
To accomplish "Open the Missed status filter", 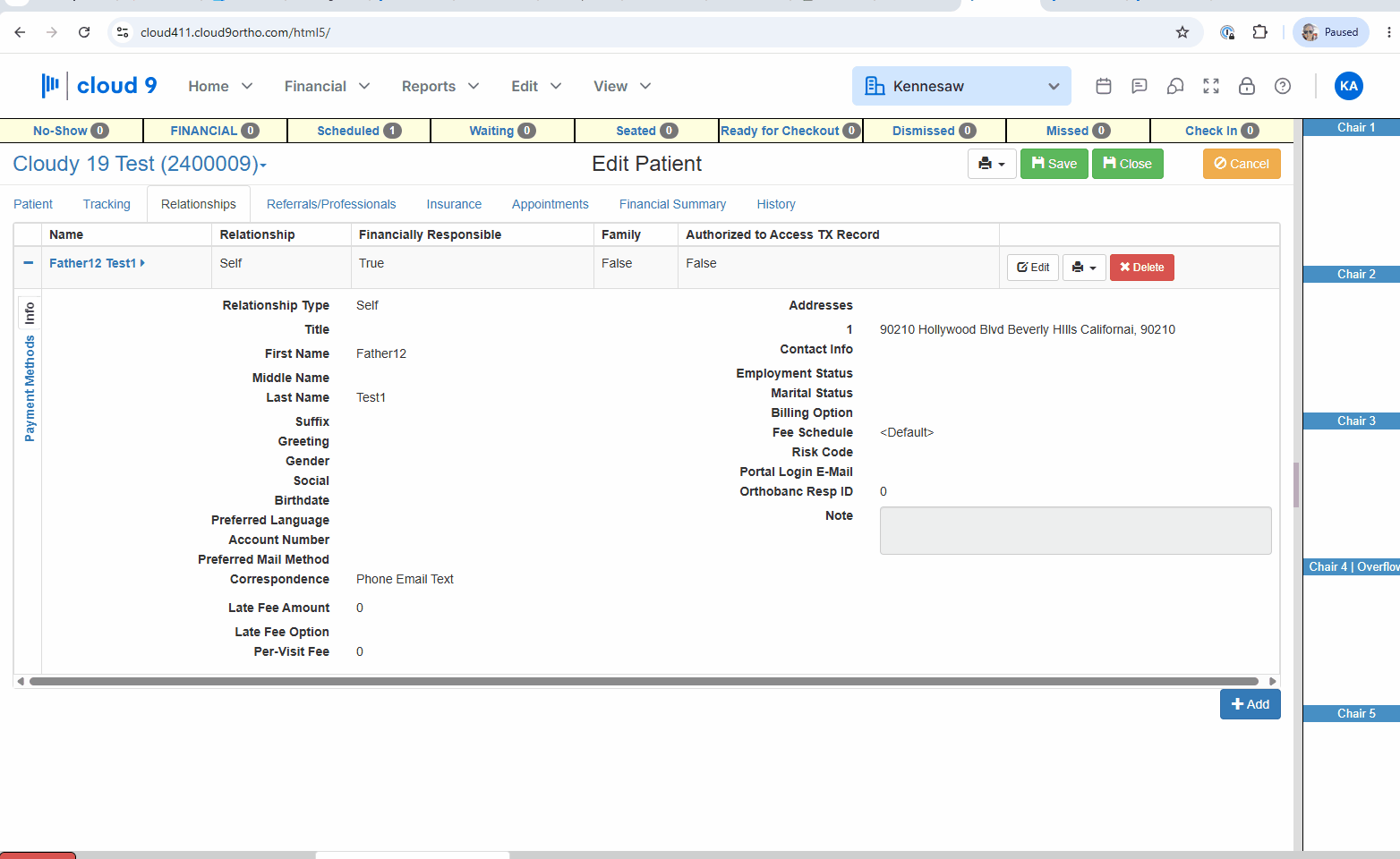I will click(x=1078, y=131).
